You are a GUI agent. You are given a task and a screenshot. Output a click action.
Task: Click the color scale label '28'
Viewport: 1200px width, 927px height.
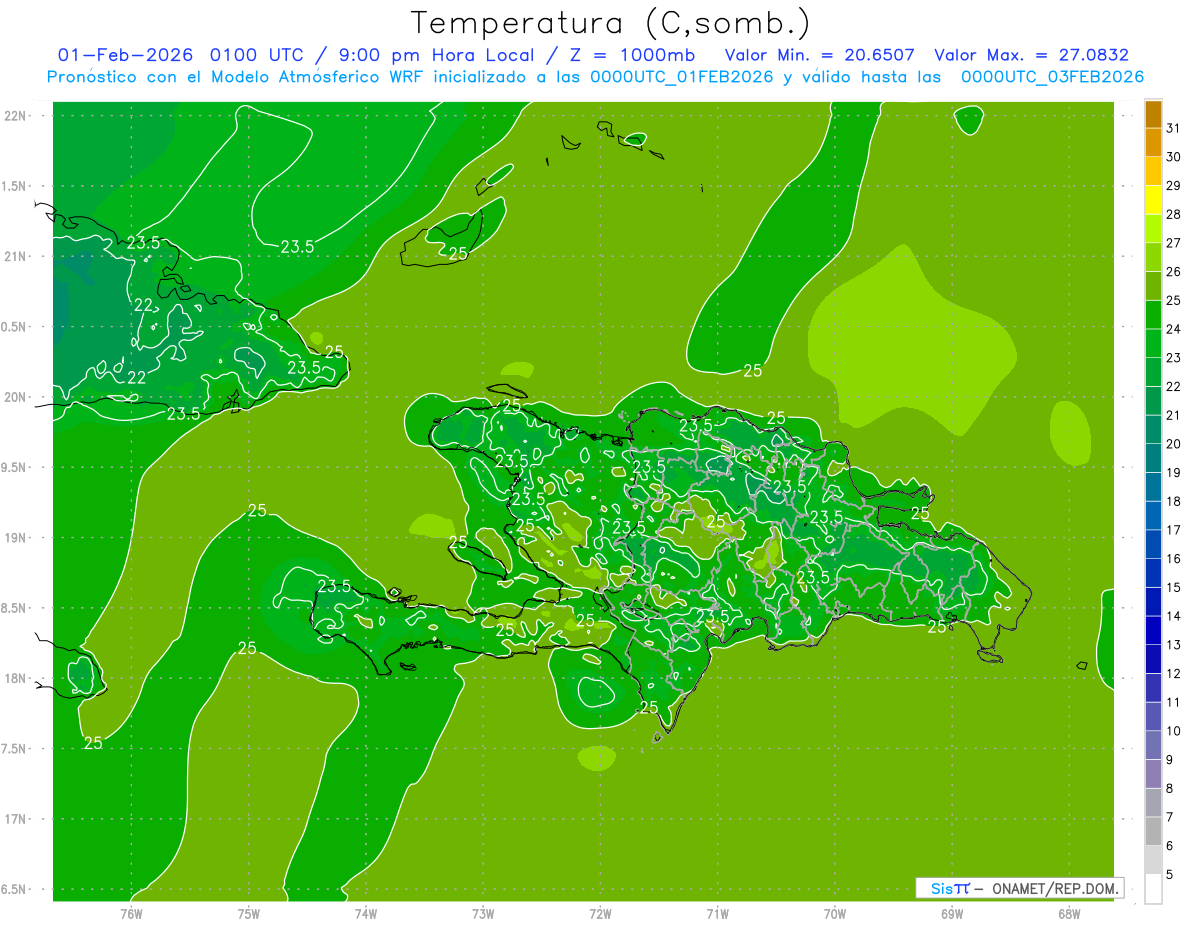1174,214
